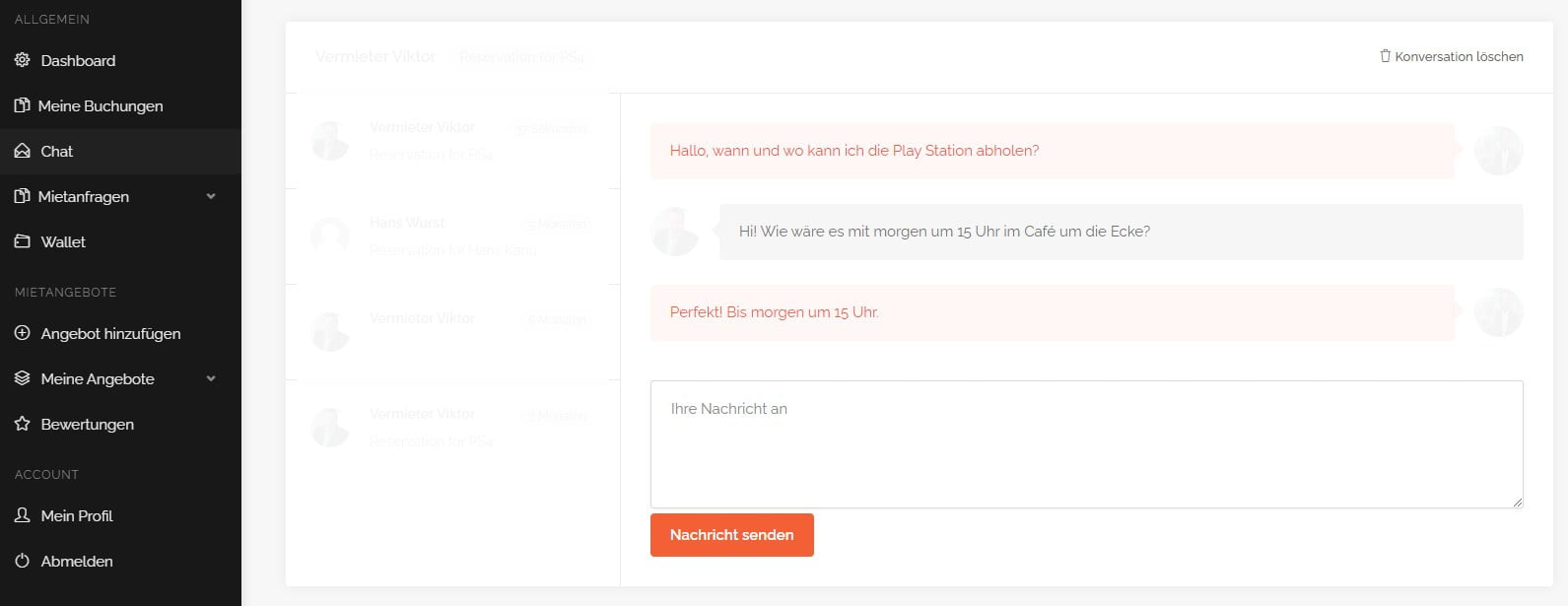Click the Meine Buchungen sidebar icon
This screenshot has width=1568, height=606.
pos(22,105)
